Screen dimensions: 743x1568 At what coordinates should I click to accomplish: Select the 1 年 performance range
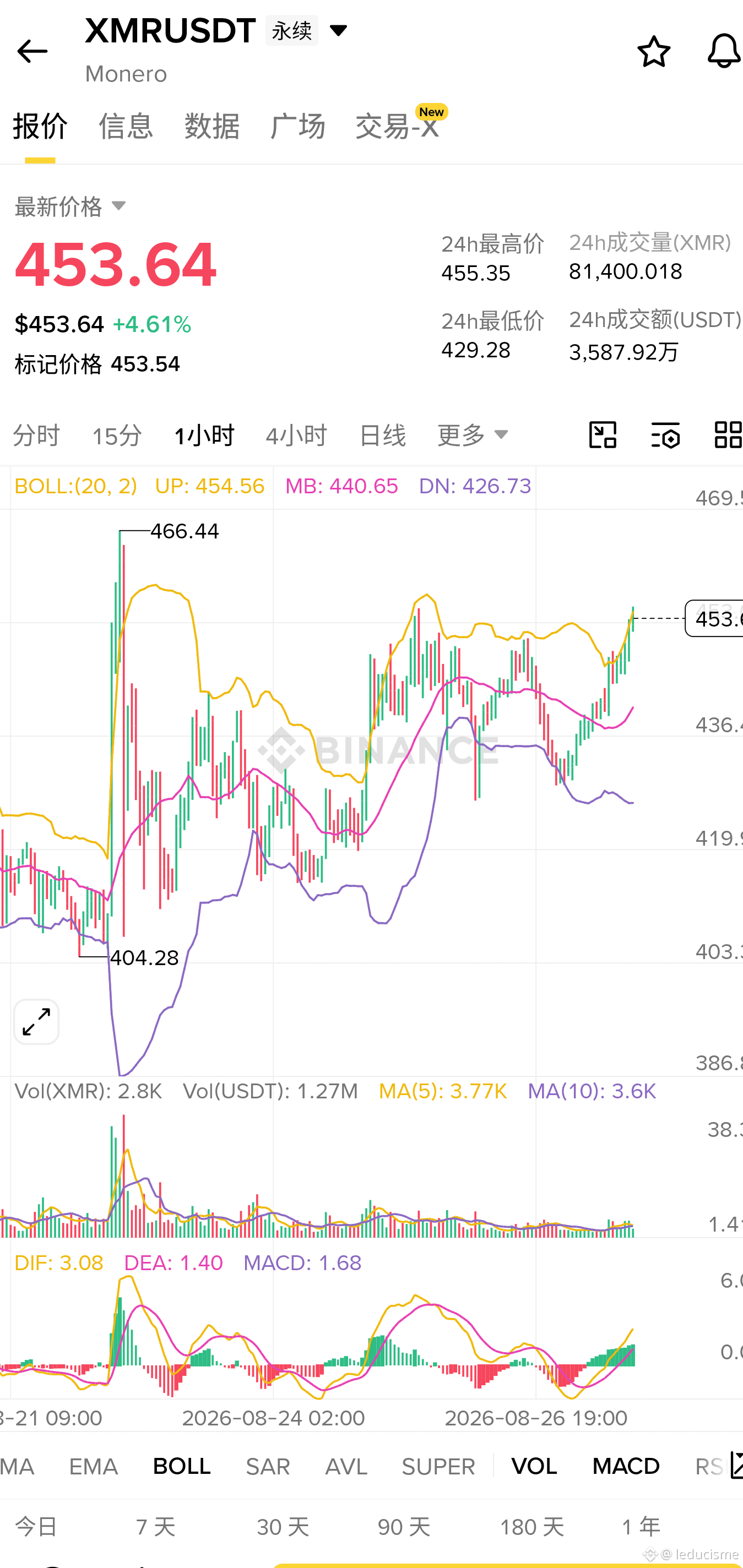click(641, 1527)
